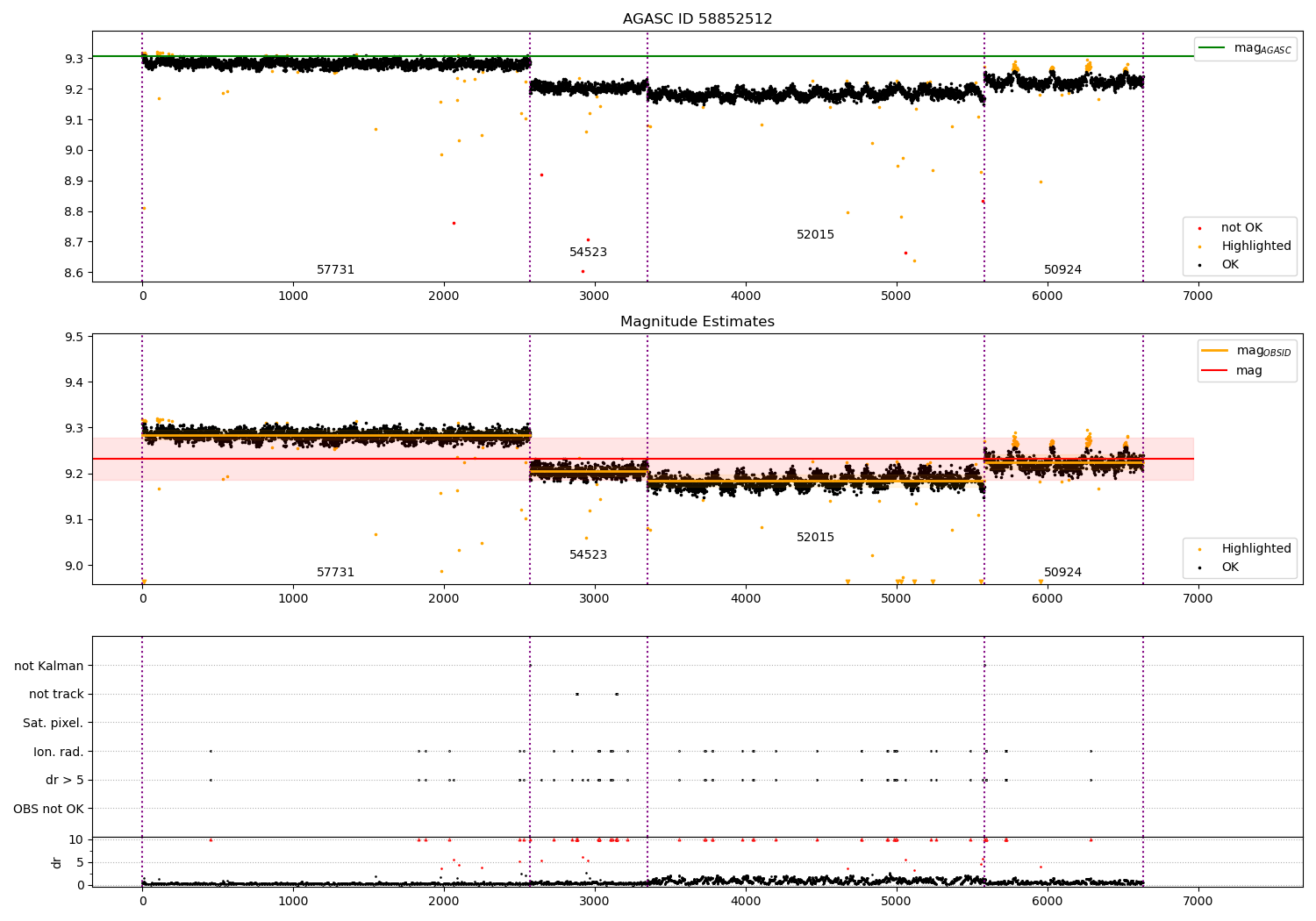Select the green mag AGASC legend line
The height and width of the screenshot is (921, 1316).
pyautogui.click(x=1212, y=48)
